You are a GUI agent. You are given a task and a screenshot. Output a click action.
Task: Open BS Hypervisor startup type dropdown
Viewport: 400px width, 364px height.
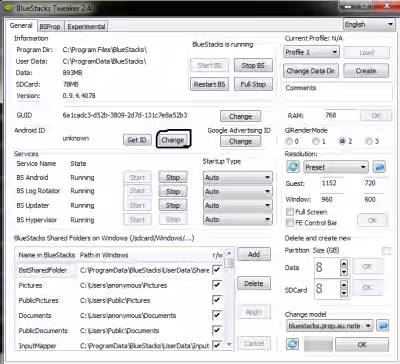click(238, 219)
